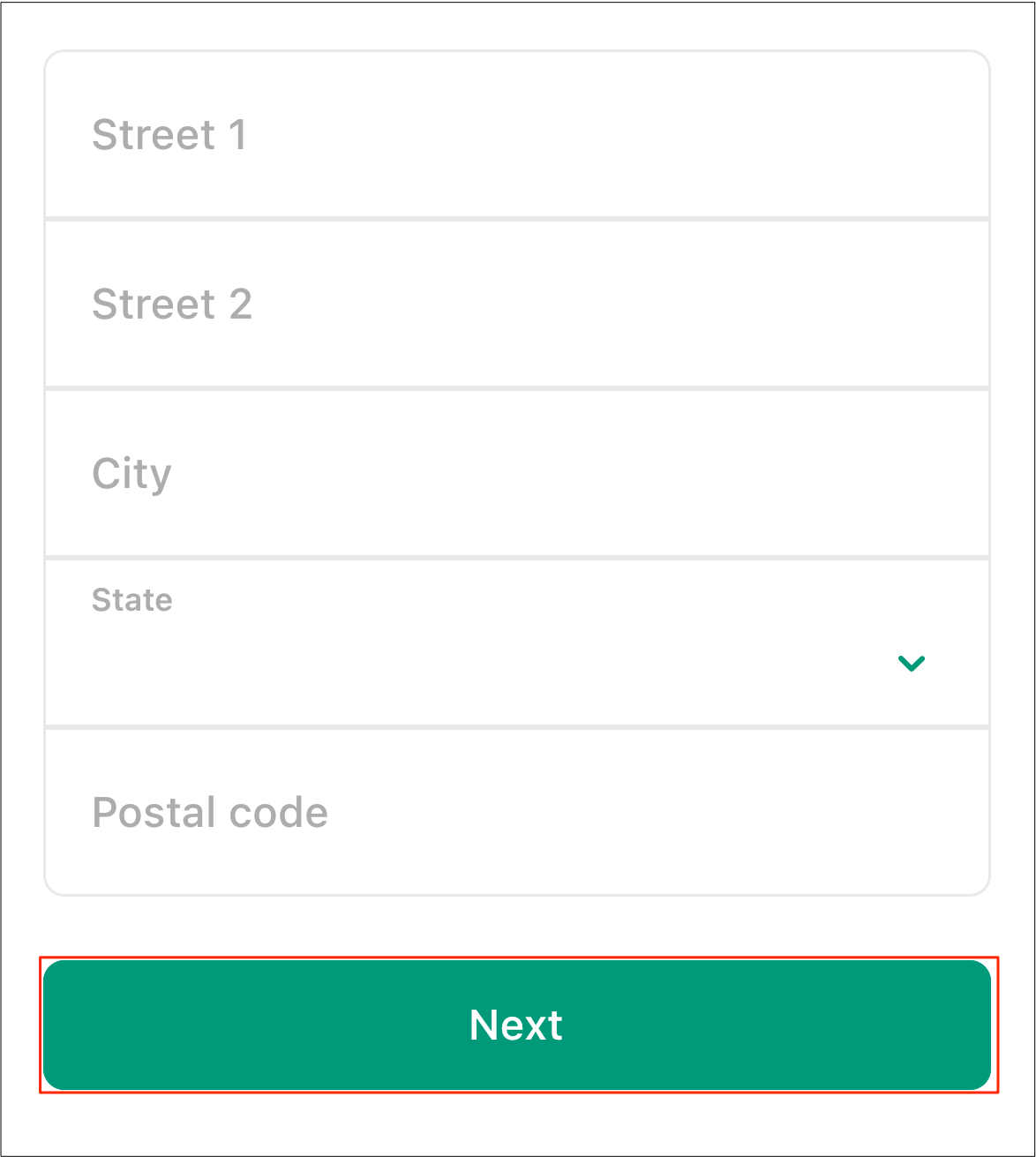The image size is (1036, 1157).
Task: Click into the City field
Action: click(517, 473)
